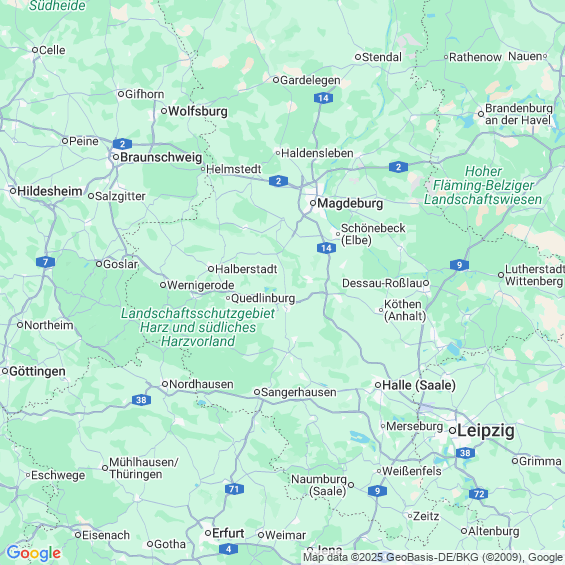This screenshot has height=565, width=565.
Task: Click the A14 shield below Gardelegen
Action: [323, 98]
